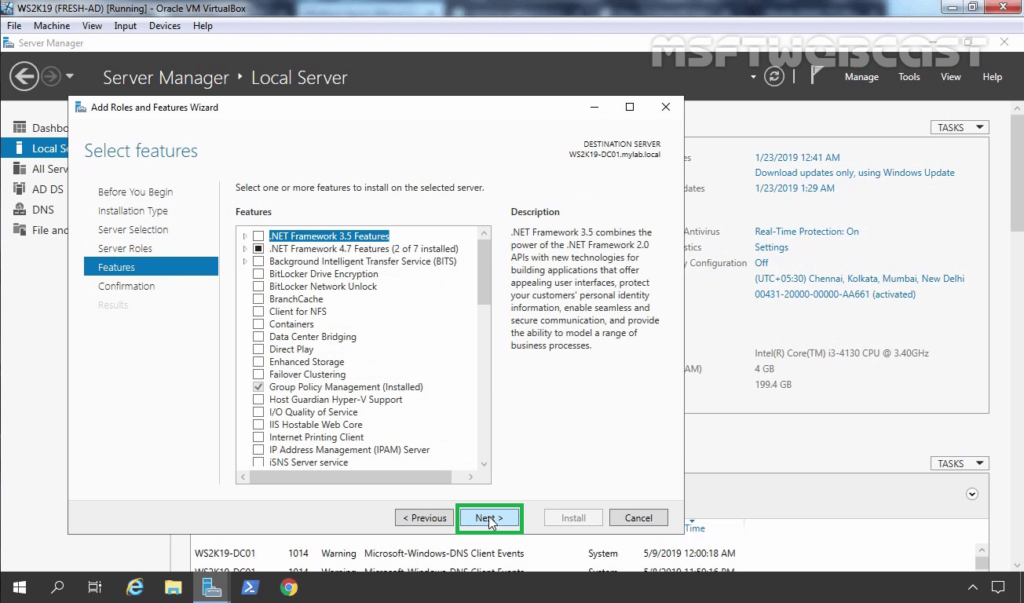Open the notifications flag in Server Manager
Screen dimensions: 1024x603
817,76
